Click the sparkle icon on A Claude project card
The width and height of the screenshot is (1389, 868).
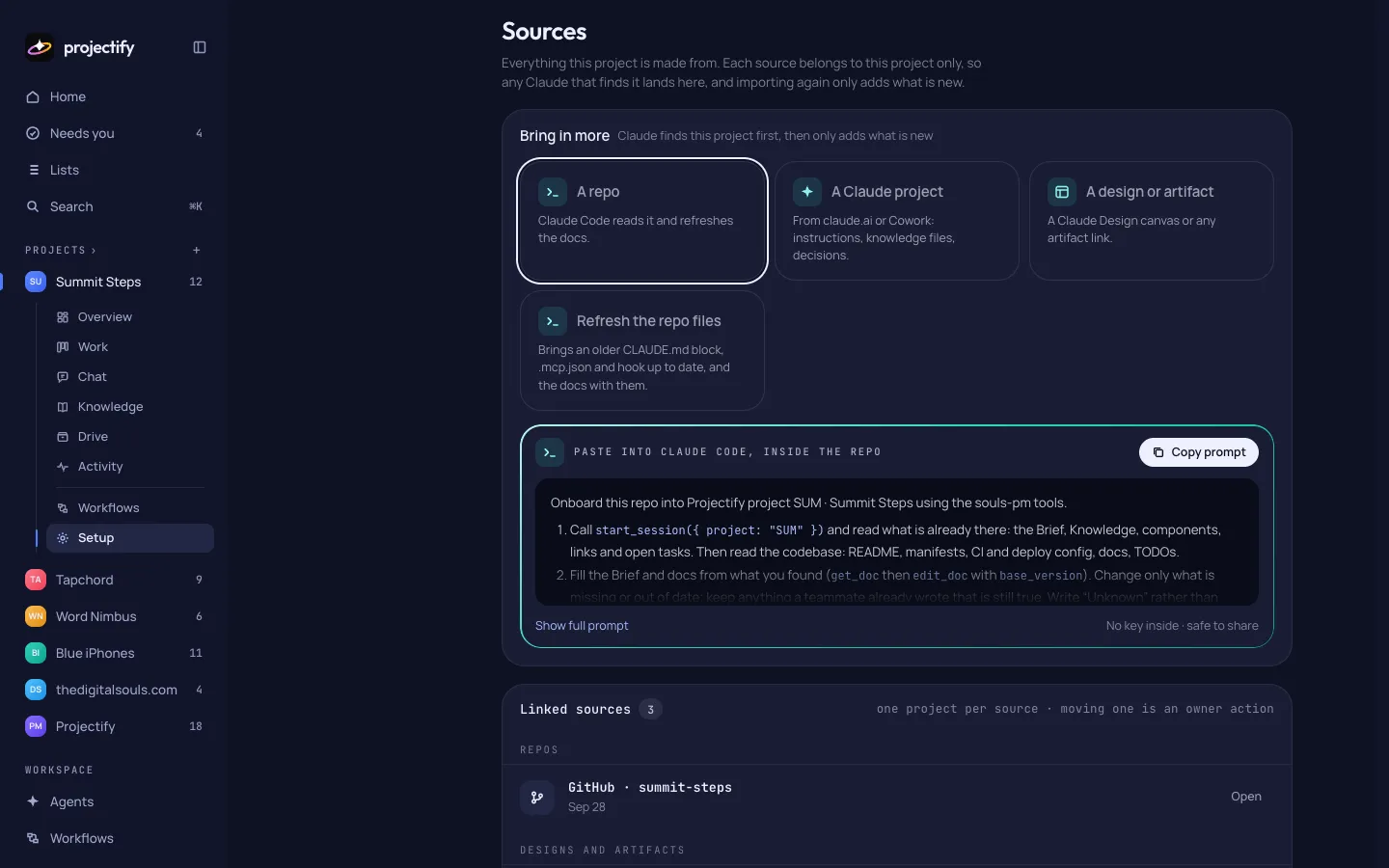click(807, 192)
